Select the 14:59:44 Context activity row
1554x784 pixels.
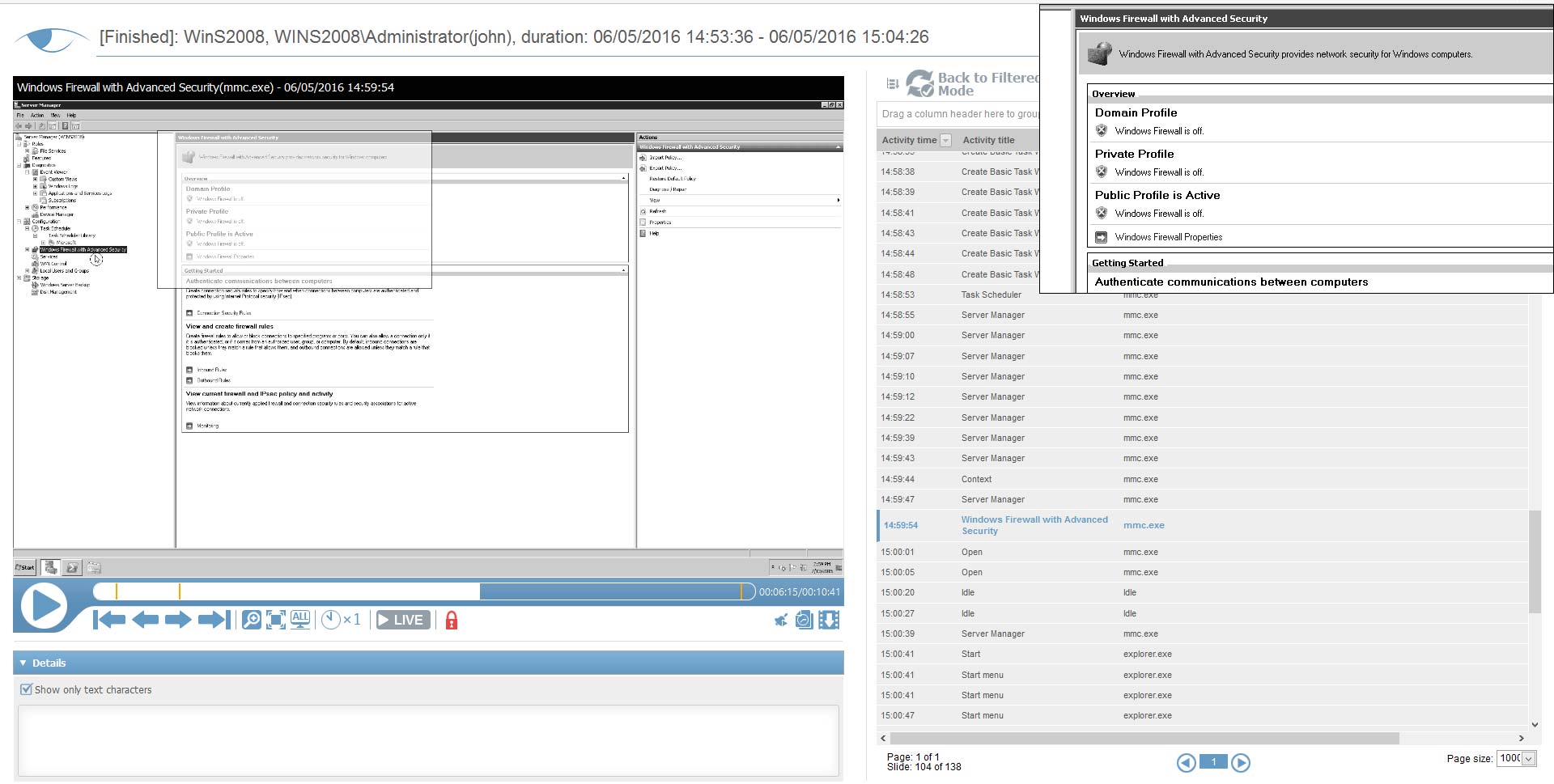click(x=1202, y=479)
